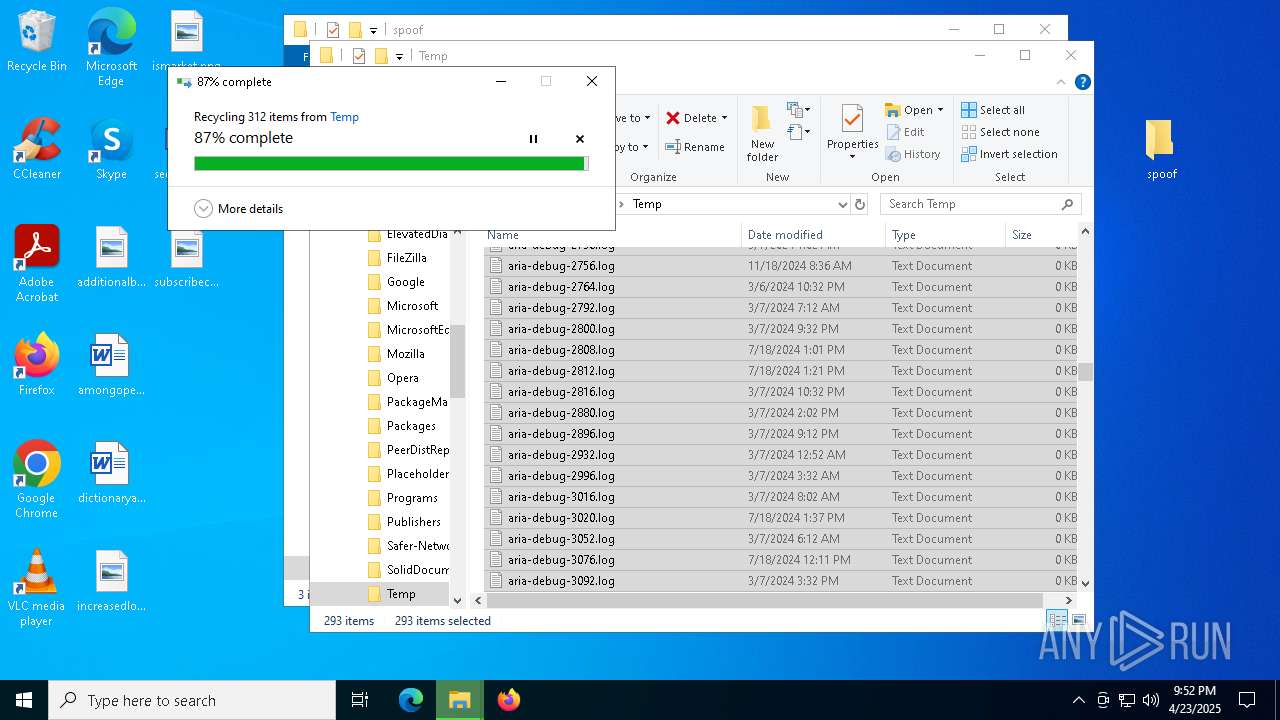Switch to Details view layout icon
This screenshot has width=1280, height=720.
(1058, 621)
